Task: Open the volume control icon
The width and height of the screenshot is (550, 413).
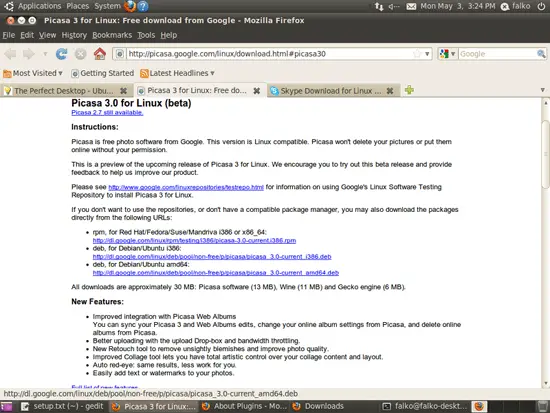Action: point(394,6)
